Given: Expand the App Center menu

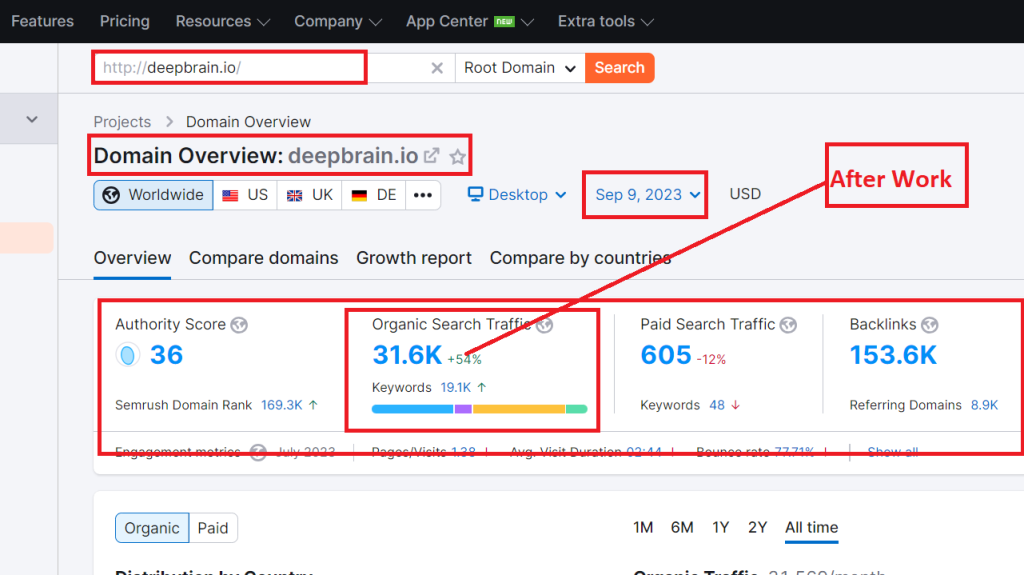Looking at the screenshot, I should (470, 22).
